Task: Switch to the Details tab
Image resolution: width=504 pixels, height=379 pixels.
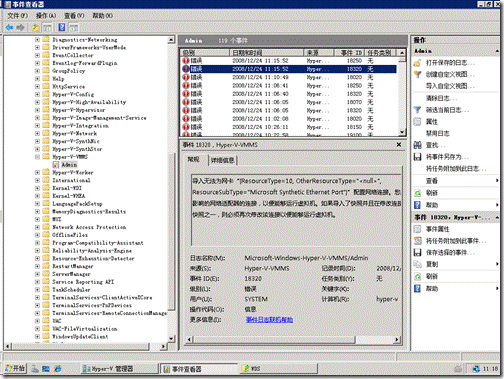Action: click(222, 160)
